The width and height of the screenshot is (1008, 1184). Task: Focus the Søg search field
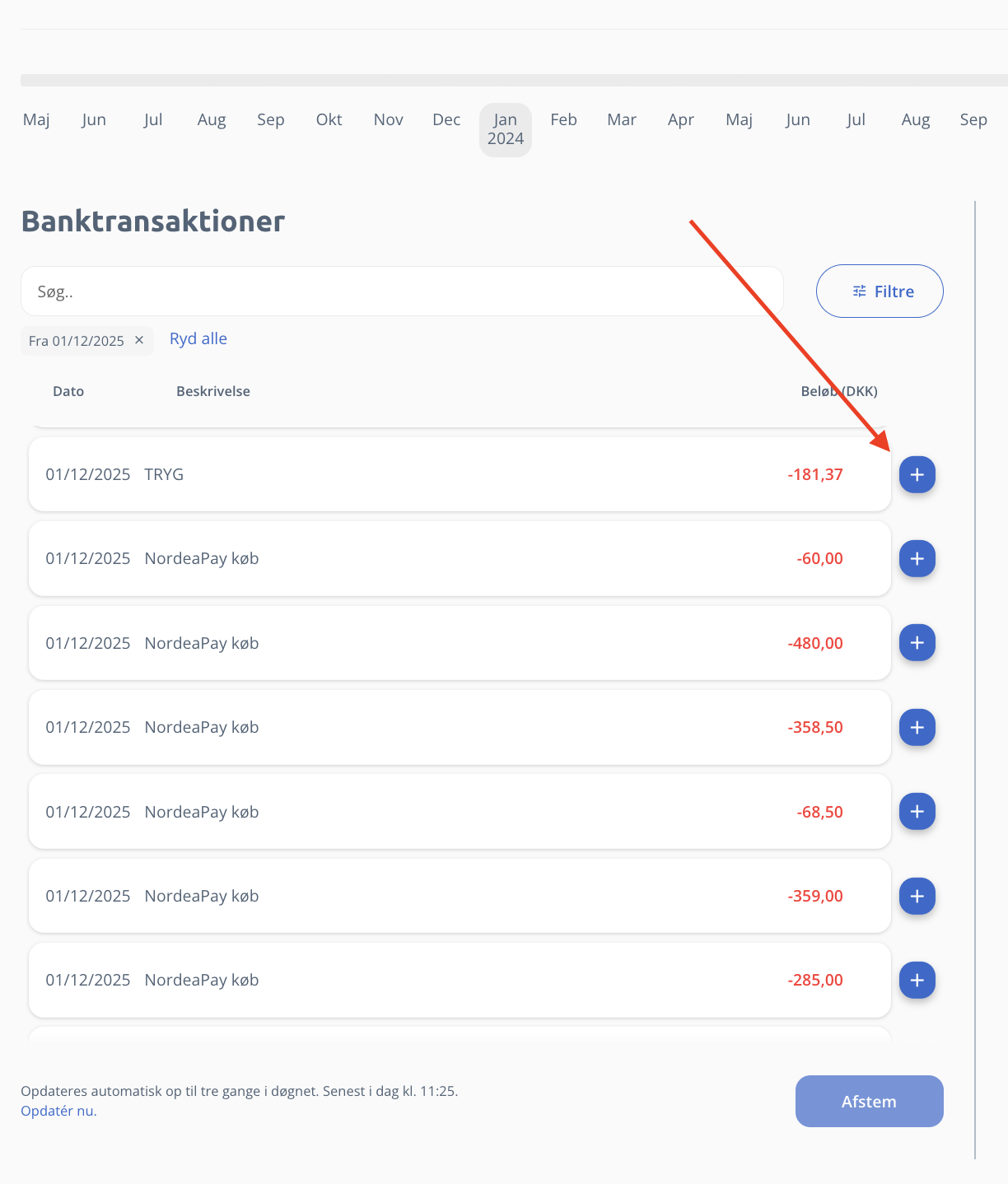402,291
